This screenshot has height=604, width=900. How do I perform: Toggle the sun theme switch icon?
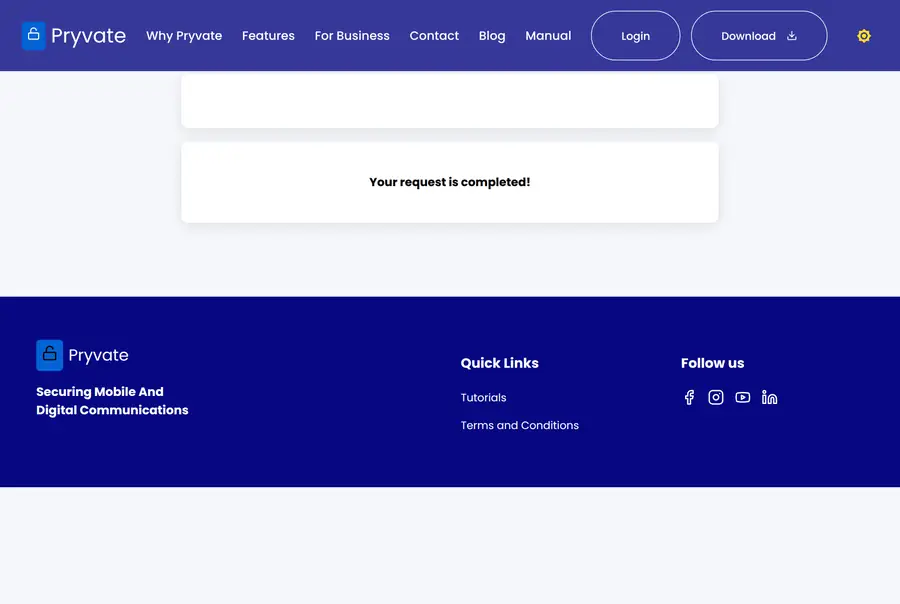[x=863, y=36]
